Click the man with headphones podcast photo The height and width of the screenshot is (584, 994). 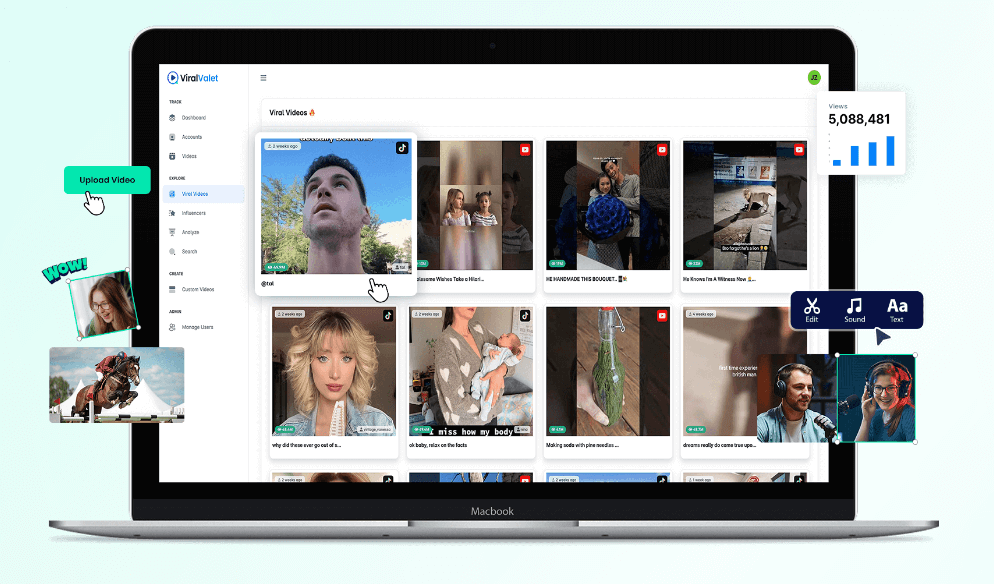point(797,398)
